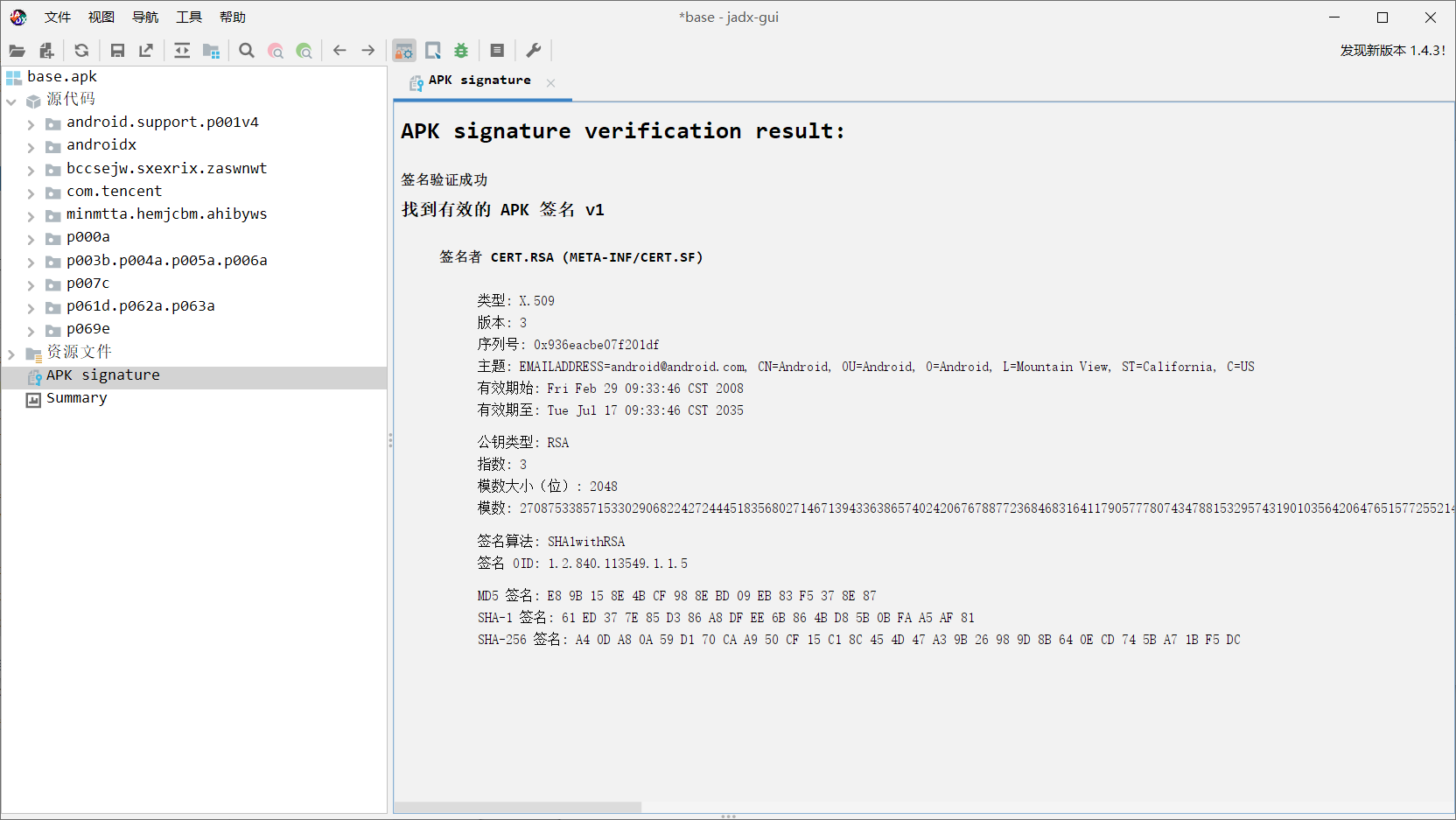Close the APK signature tab

pyautogui.click(x=550, y=83)
